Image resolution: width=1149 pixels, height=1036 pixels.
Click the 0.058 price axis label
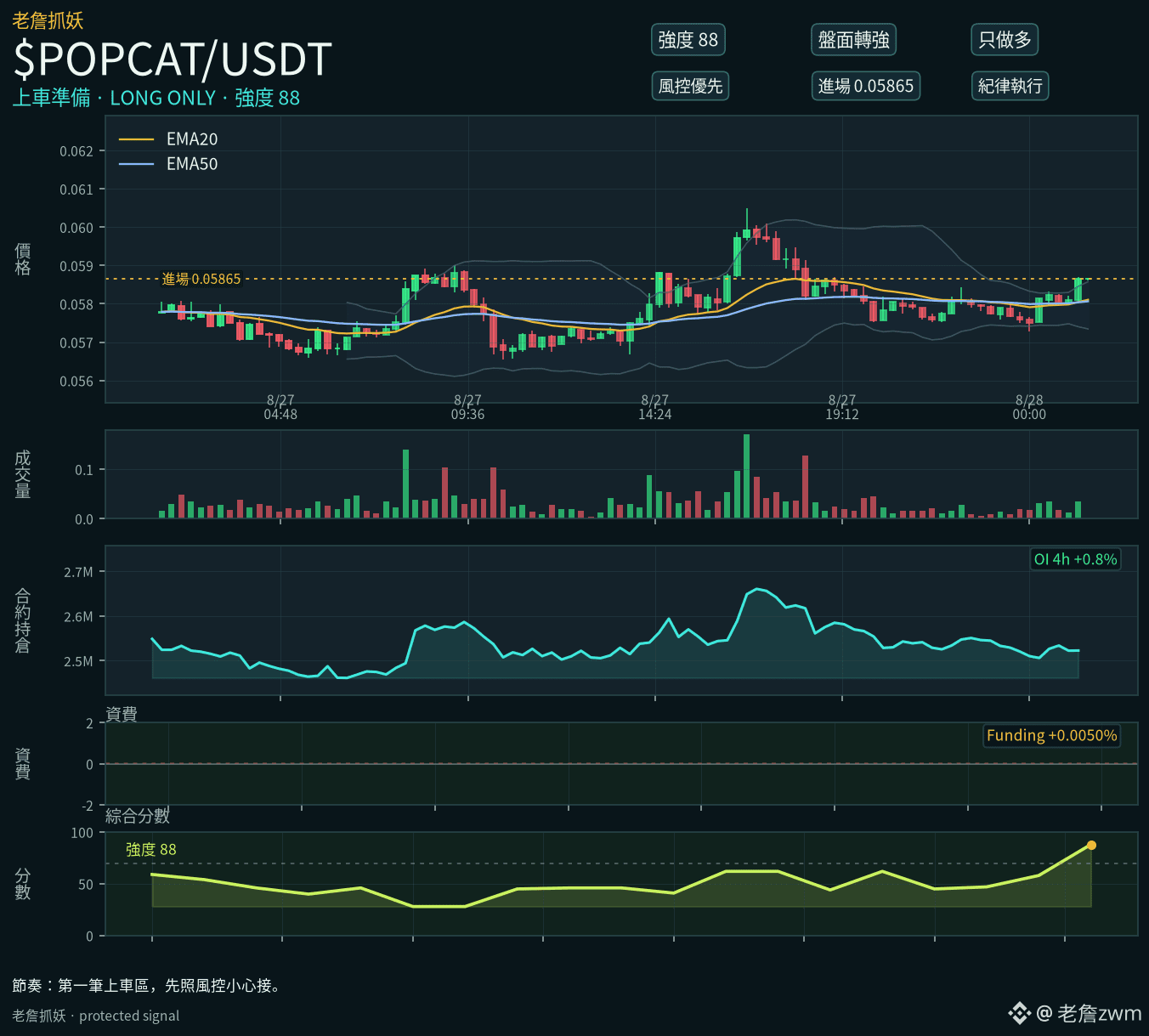click(76, 304)
